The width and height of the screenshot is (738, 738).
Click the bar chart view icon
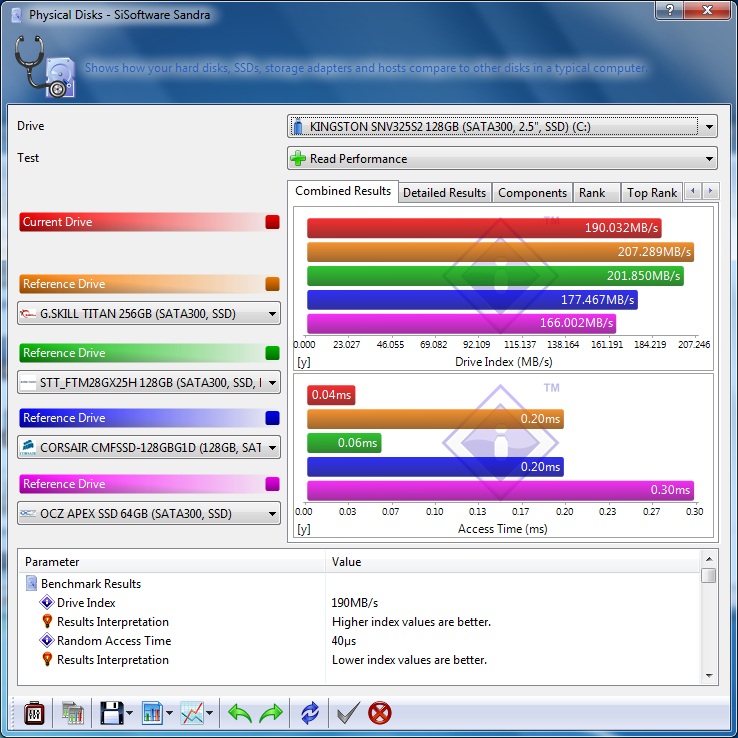pyautogui.click(x=152, y=714)
